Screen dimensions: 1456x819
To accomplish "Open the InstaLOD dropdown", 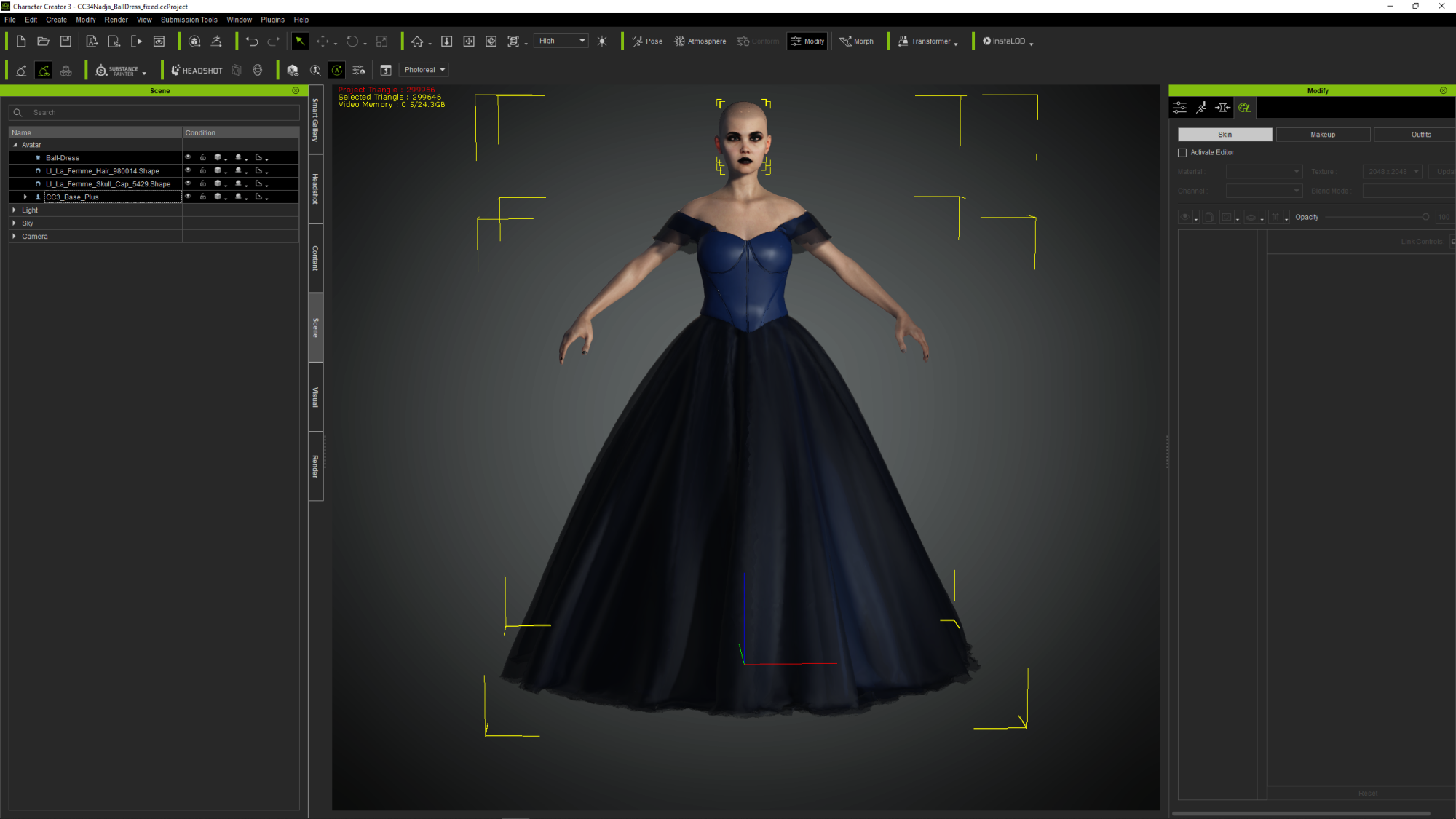I will (x=1008, y=41).
